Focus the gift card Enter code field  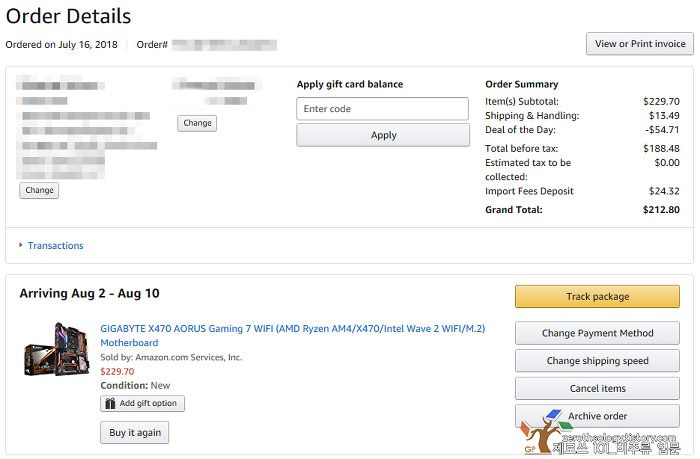point(383,108)
